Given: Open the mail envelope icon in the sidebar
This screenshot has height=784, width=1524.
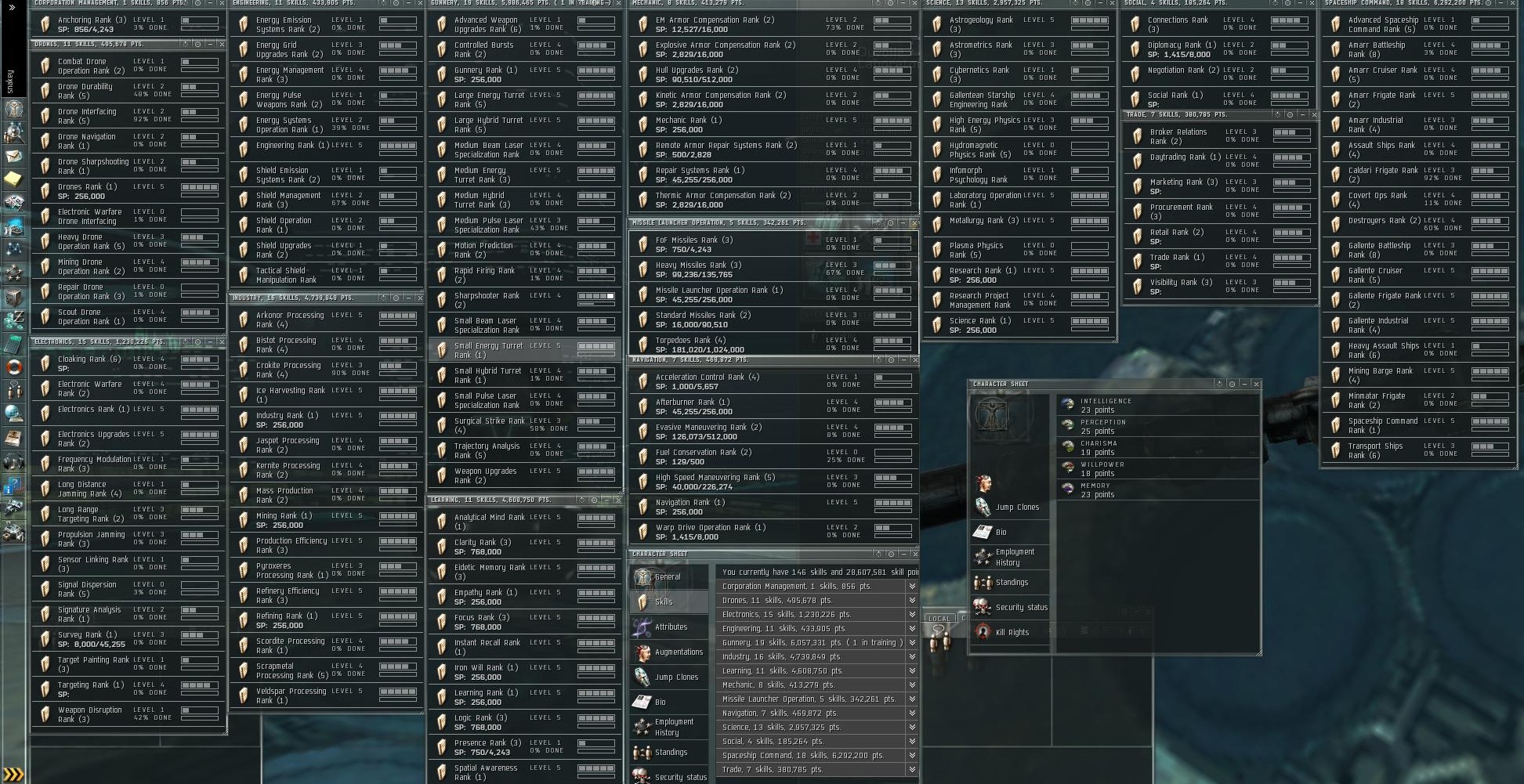Looking at the screenshot, I should tap(14, 157).
